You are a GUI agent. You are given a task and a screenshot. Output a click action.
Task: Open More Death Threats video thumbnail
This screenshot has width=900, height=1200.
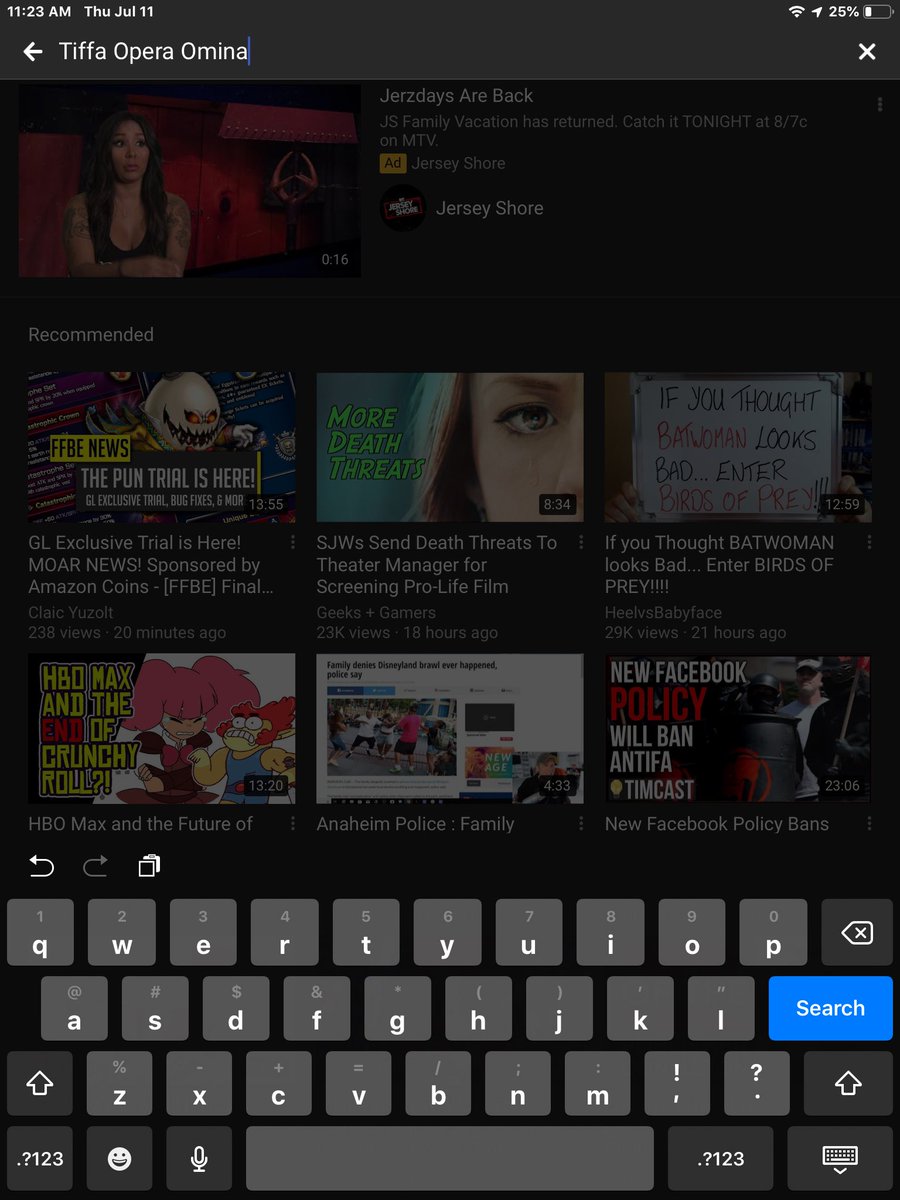450,447
